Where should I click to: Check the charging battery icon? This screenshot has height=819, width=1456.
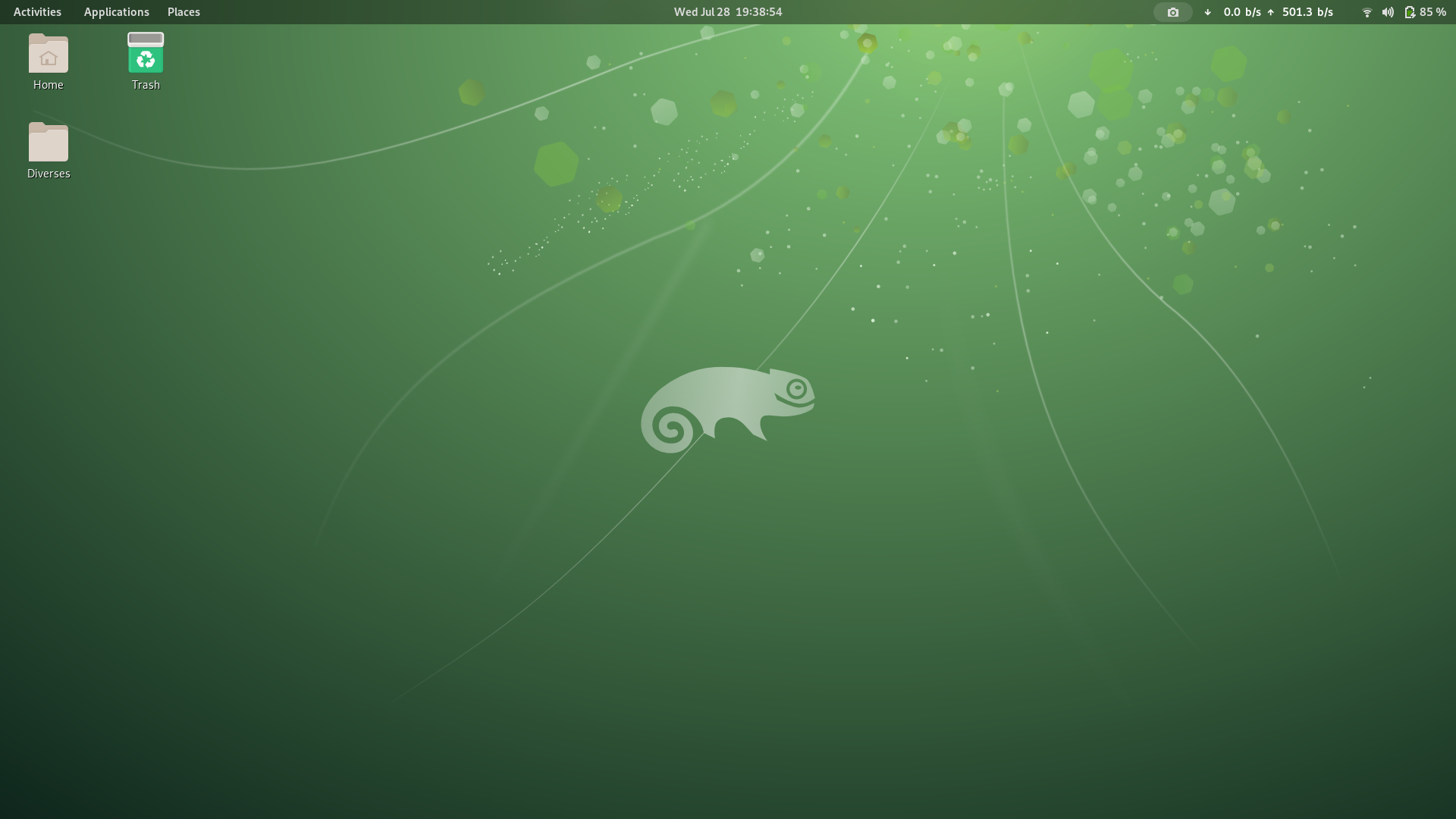1409,12
